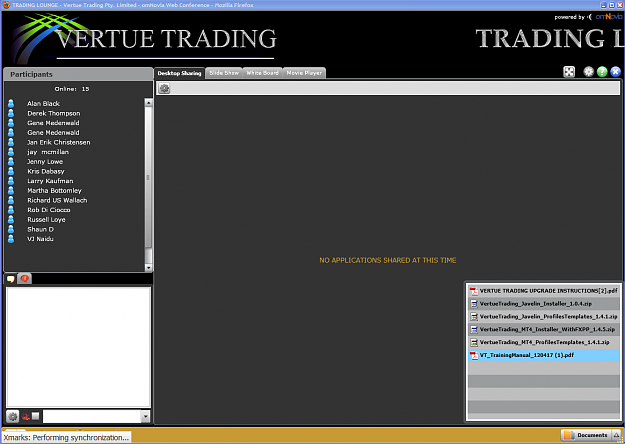This screenshot has height=444, width=625.
Task: Select participant name Kris Dabasy
Action: point(46,171)
